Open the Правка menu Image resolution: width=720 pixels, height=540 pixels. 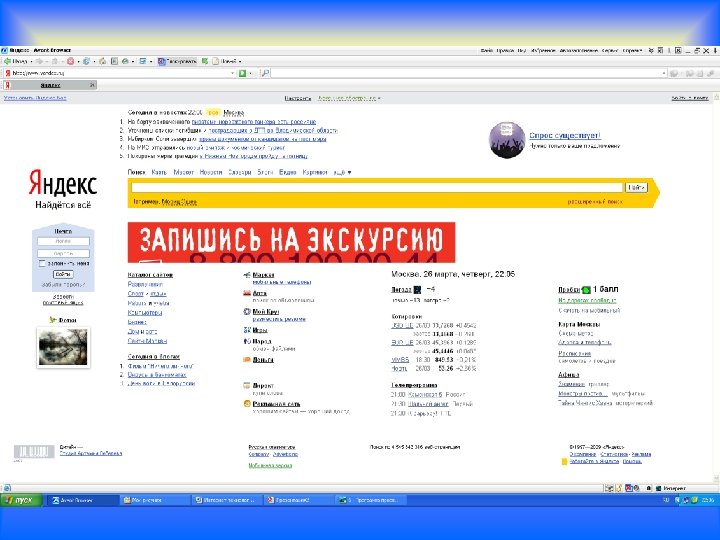click(505, 51)
